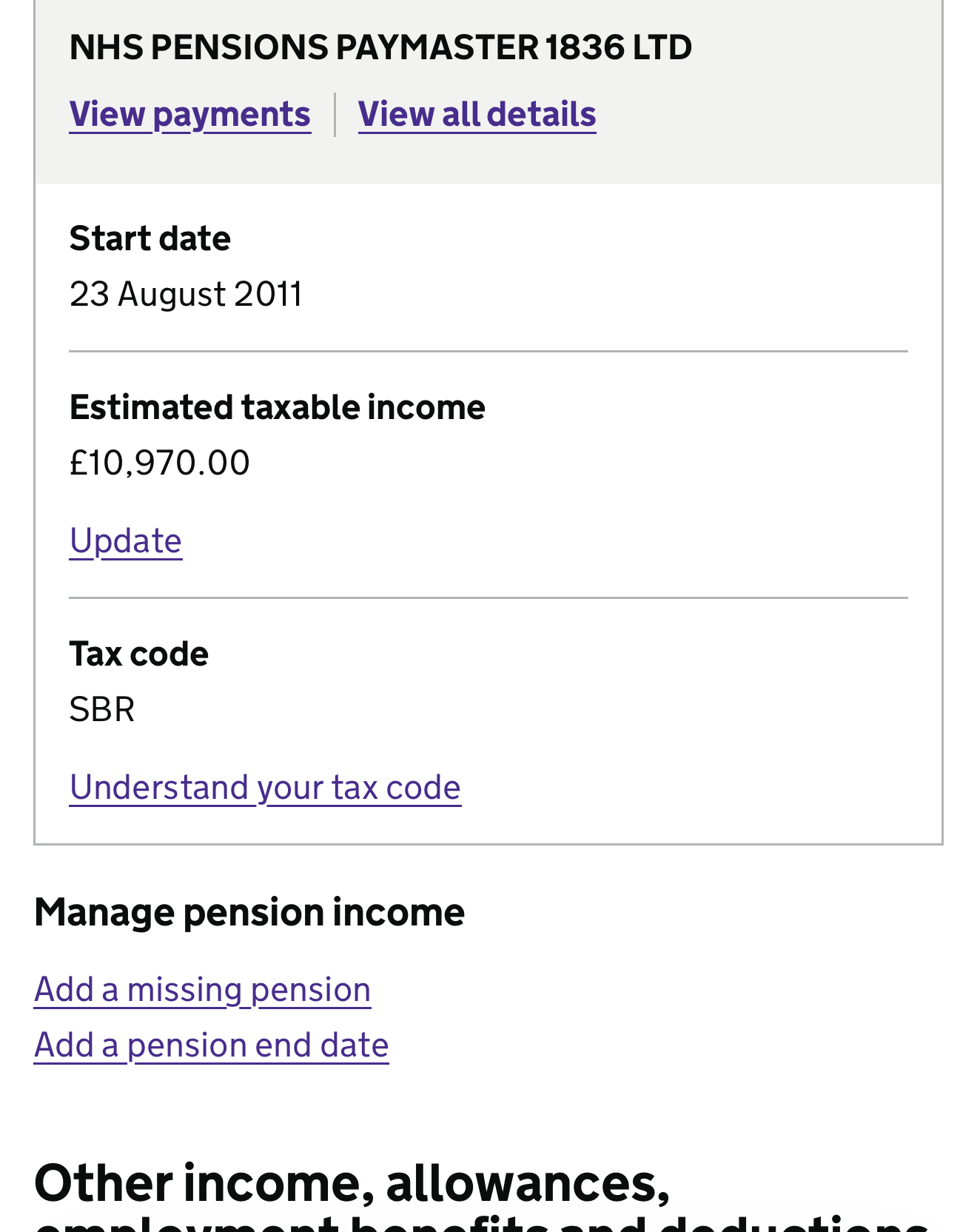Click the Tax code label
Screen dimensions: 977x1232
[139, 654]
